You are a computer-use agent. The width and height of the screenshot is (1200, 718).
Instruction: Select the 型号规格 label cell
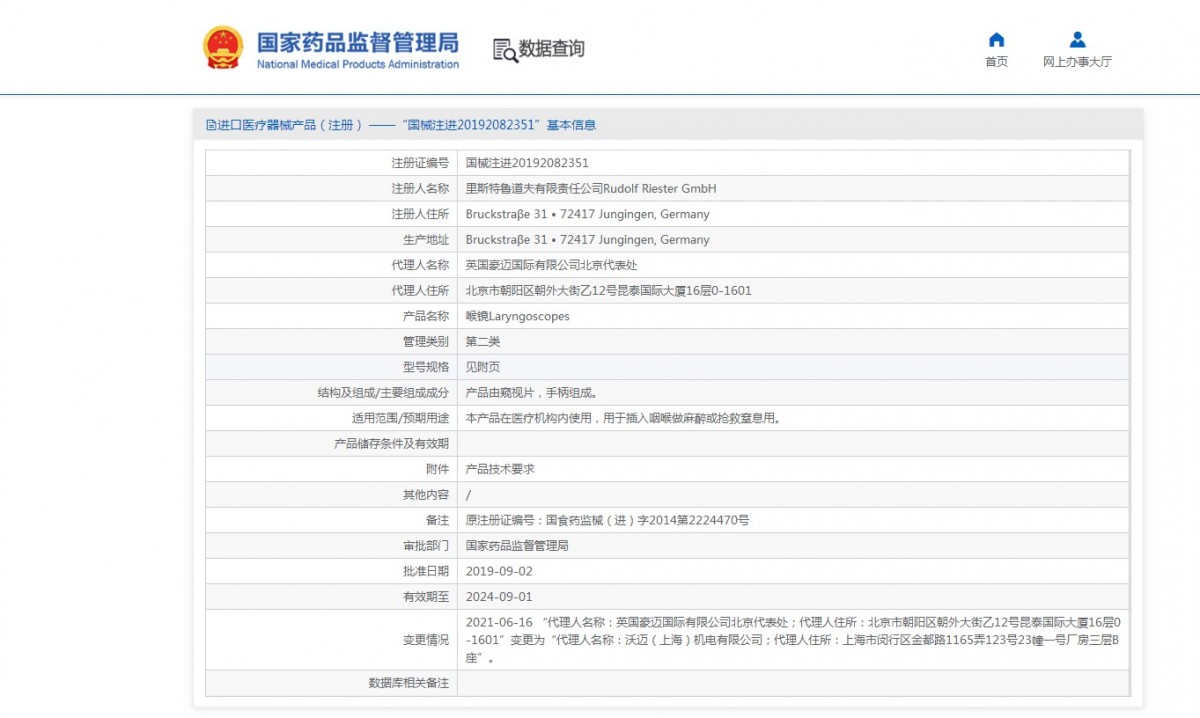point(331,367)
